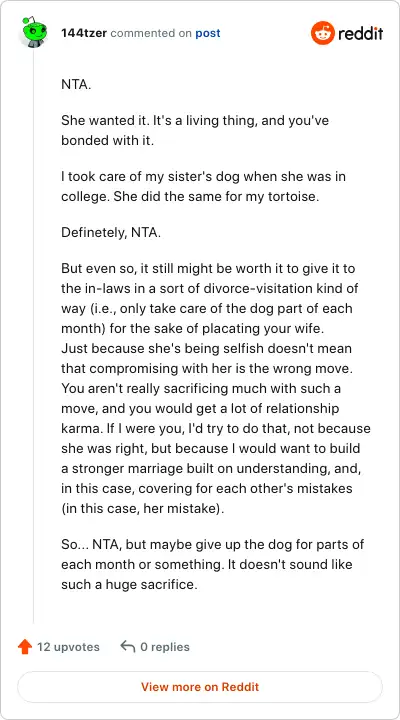Click the 'So... NTA, but maybe' closing paragraph
The height and width of the screenshot is (720, 400).
[213, 565]
